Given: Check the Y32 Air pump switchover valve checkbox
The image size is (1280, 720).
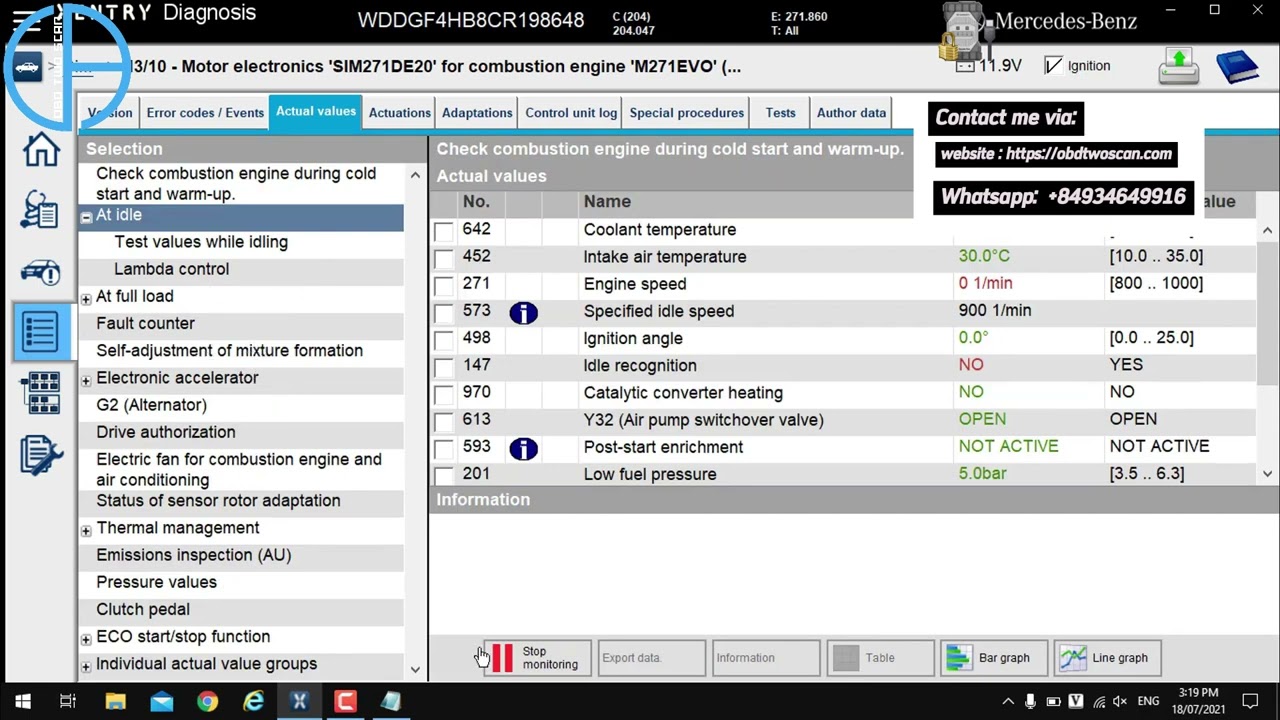Looking at the screenshot, I should coord(444,421).
